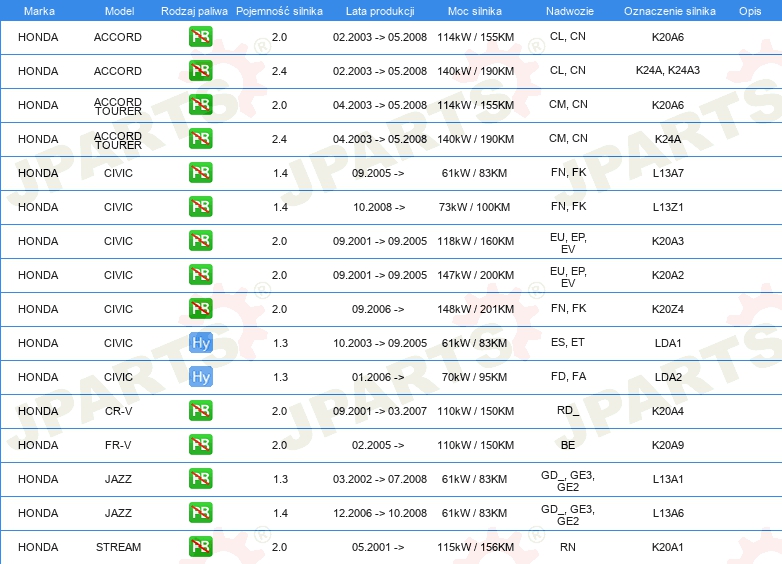Select engine code L13A1
782x564 pixels.
(x=668, y=479)
